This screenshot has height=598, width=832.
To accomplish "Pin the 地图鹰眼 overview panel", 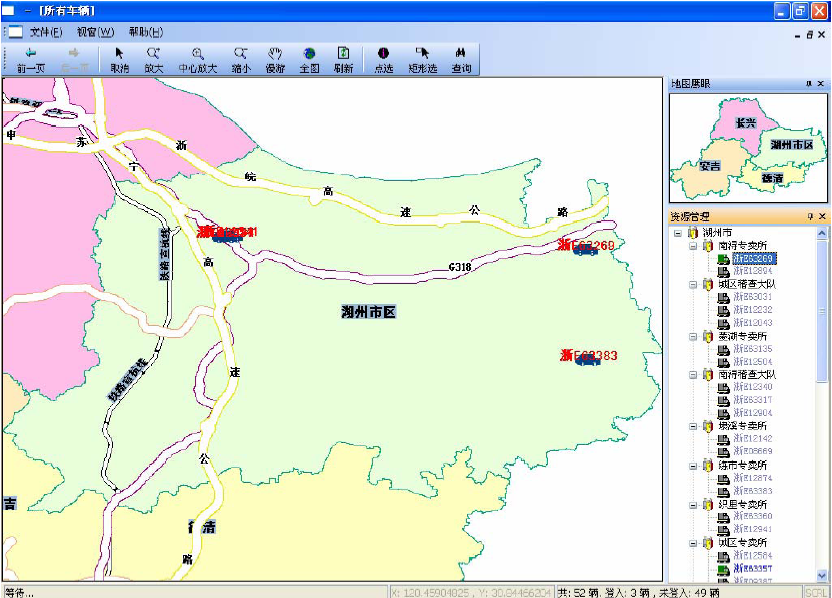I will 810,84.
